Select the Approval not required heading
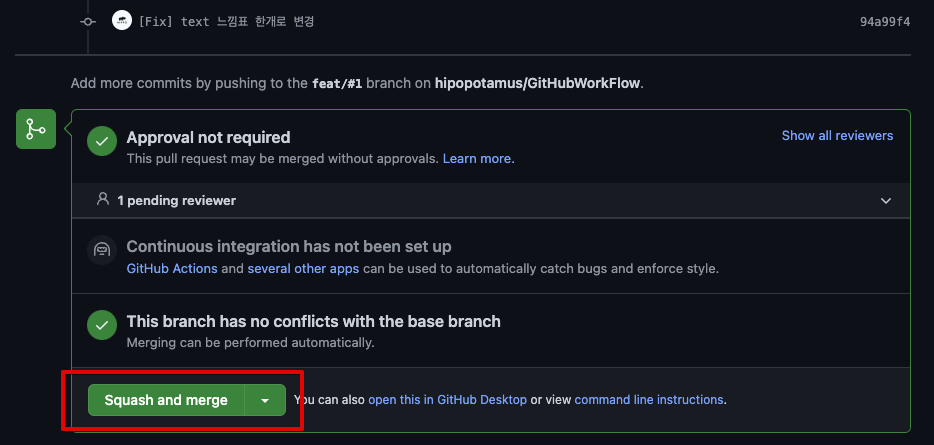The height and width of the screenshot is (445, 934). 208,138
